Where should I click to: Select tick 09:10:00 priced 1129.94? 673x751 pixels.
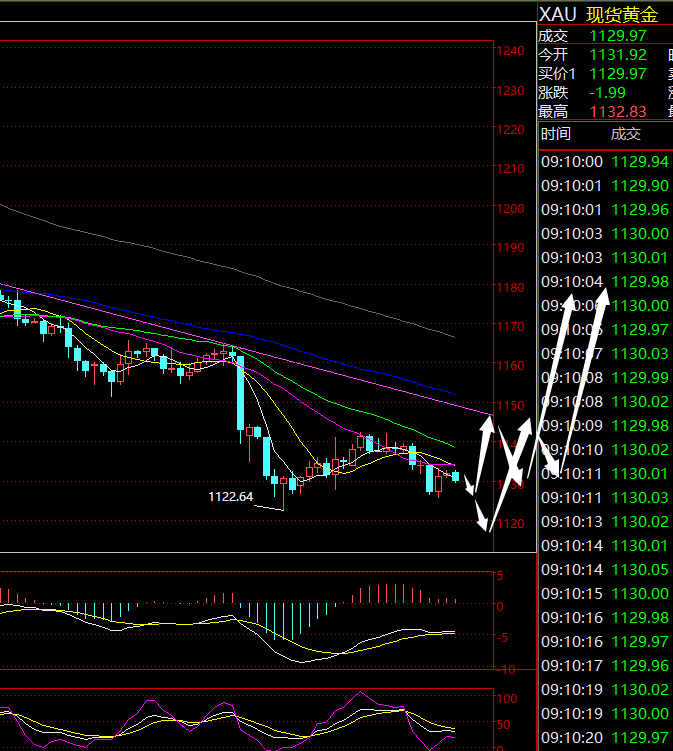[605, 162]
